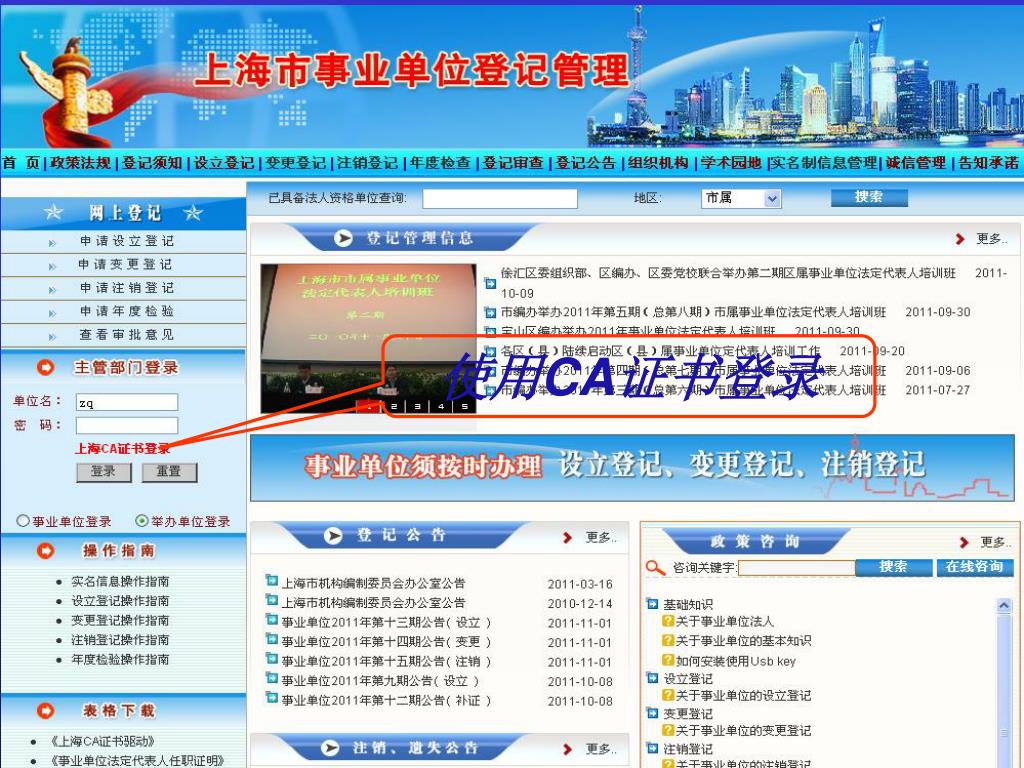The width and height of the screenshot is (1024, 768).
Task: Click the double-arrow icon beside 申请设立登记
Action: pyautogui.click(x=52, y=243)
